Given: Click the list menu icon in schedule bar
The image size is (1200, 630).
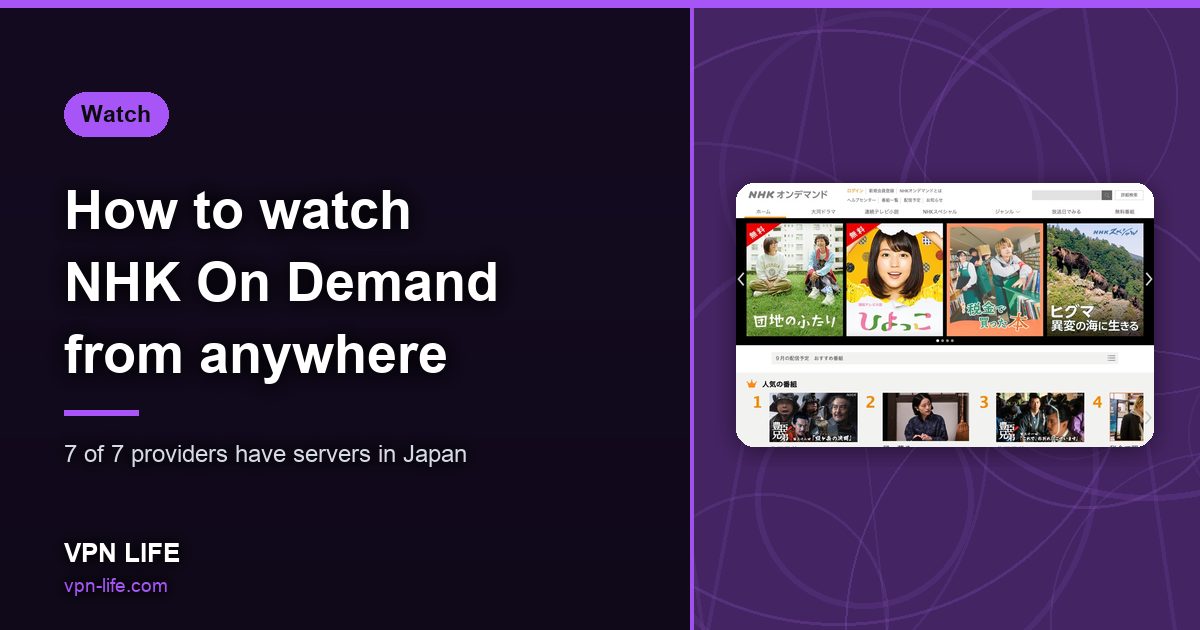Looking at the screenshot, I should [1111, 358].
